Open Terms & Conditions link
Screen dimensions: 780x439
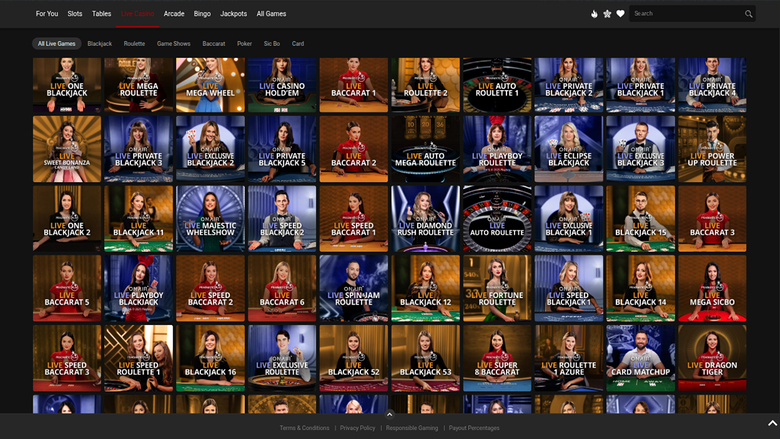click(x=304, y=428)
